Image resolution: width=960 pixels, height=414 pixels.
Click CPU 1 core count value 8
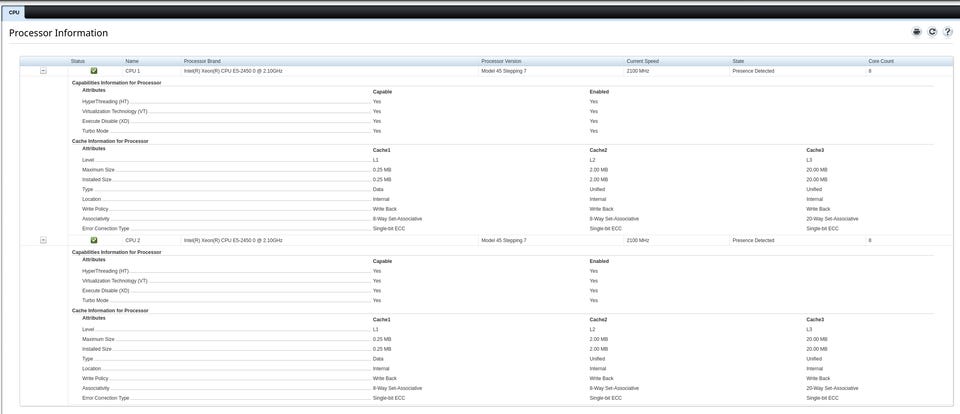point(869,71)
